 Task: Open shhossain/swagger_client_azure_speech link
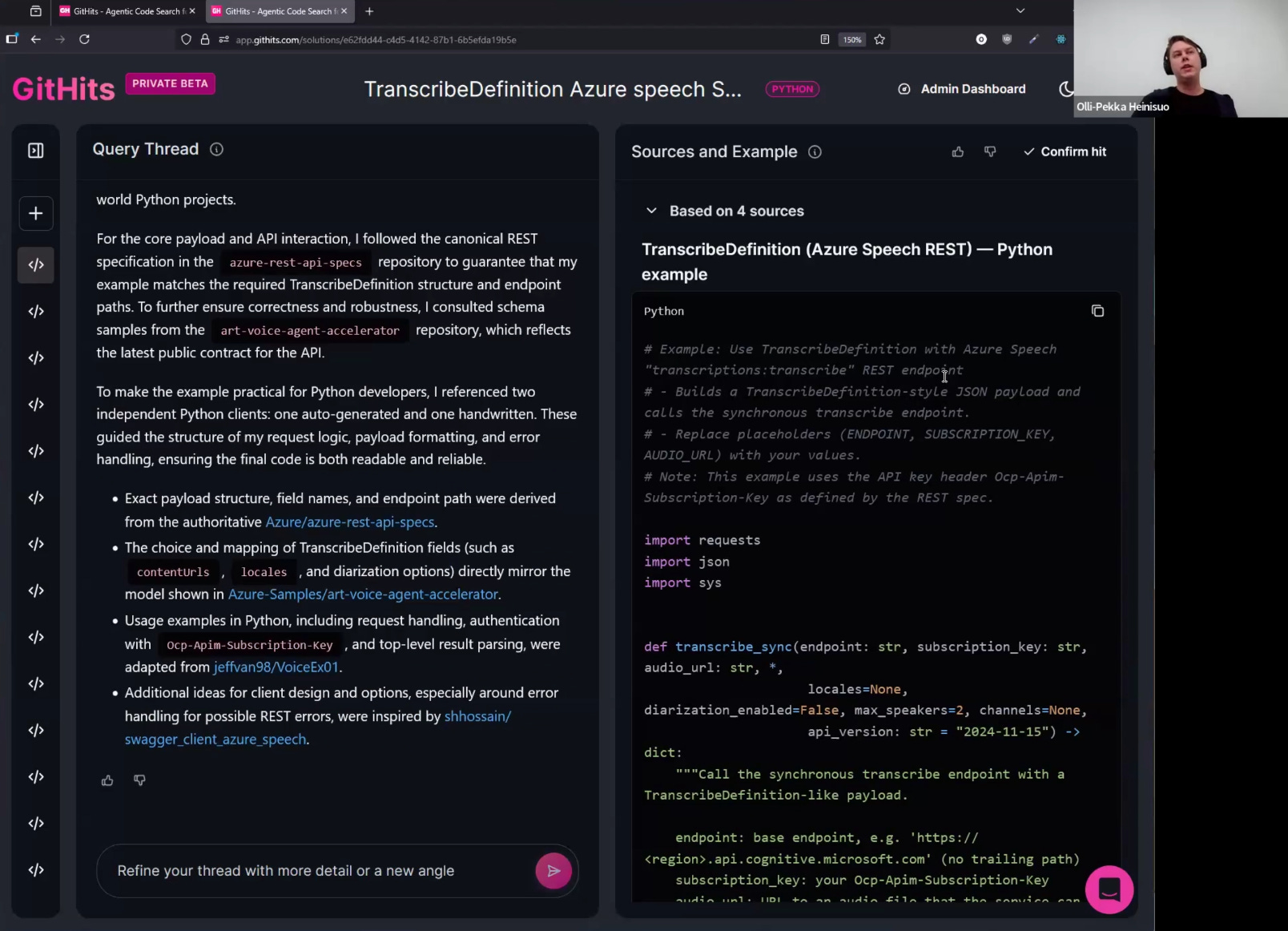[x=318, y=727]
